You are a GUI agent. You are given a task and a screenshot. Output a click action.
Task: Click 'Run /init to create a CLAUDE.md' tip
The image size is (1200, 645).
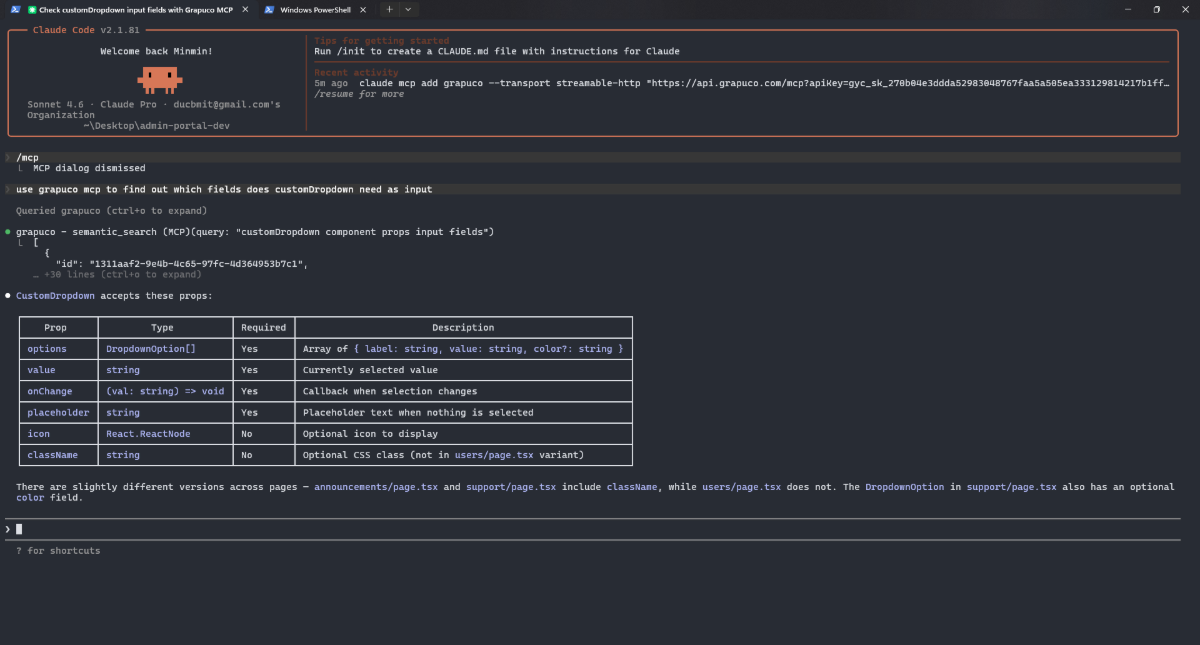tap(497, 51)
